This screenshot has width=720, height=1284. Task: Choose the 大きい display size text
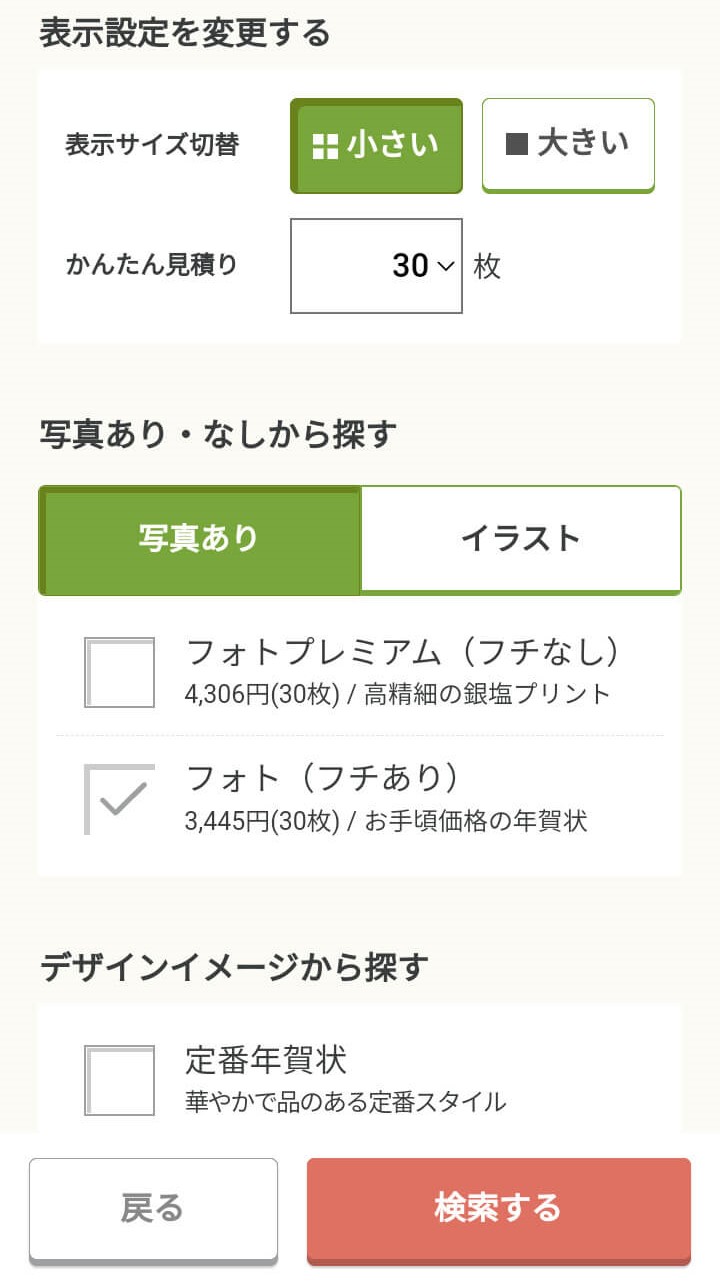[x=584, y=144]
